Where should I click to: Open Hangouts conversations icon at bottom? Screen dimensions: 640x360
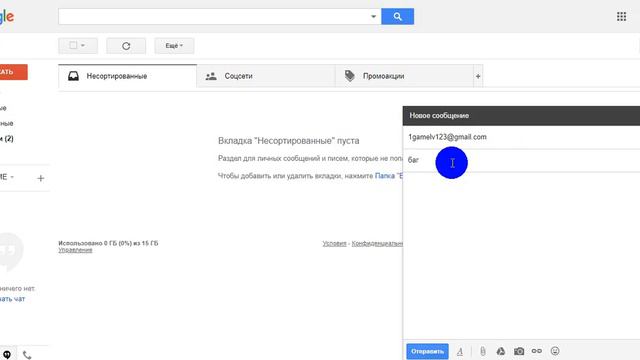tap(7, 355)
